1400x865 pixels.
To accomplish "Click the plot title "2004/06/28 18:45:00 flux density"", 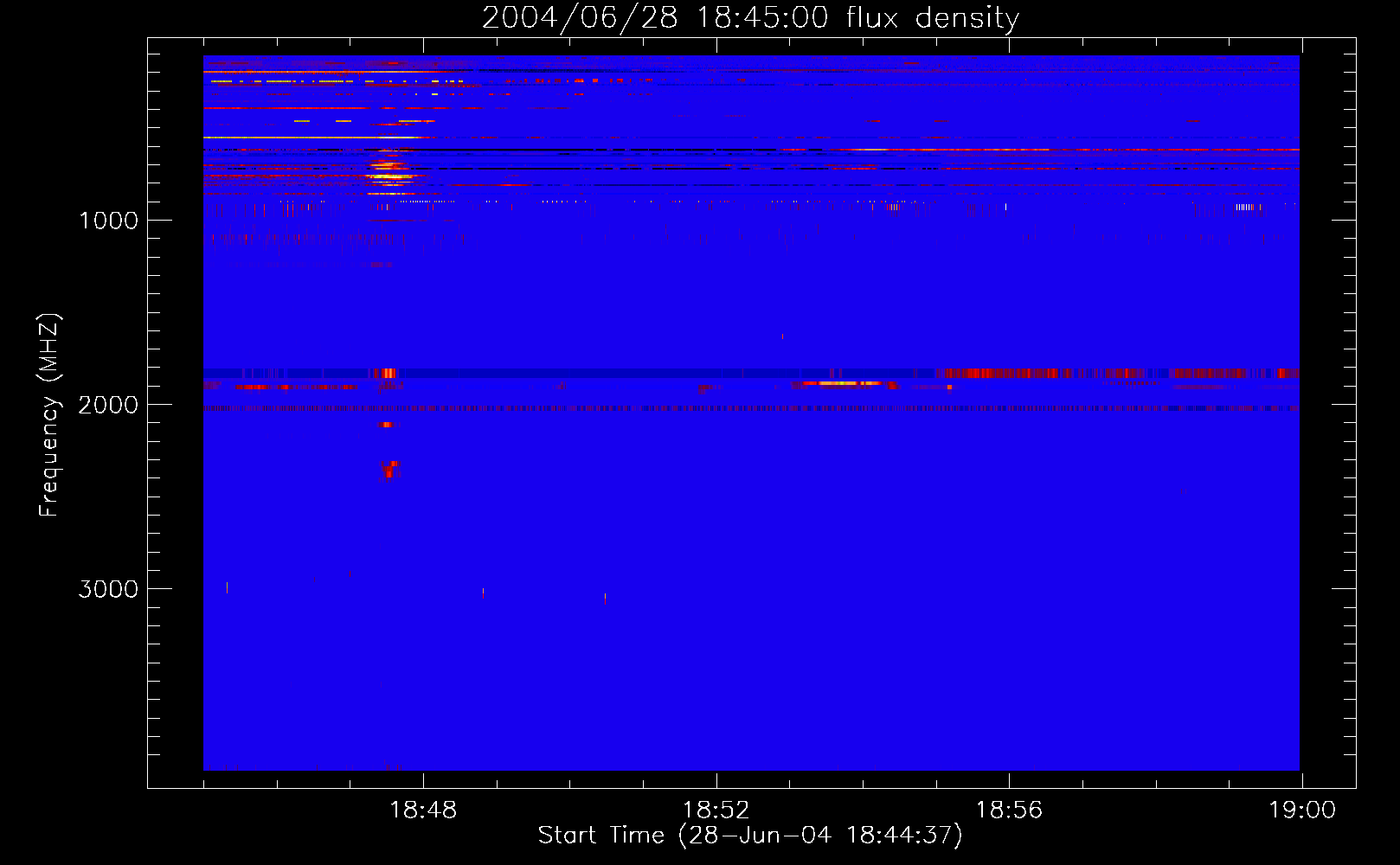I will [750, 18].
